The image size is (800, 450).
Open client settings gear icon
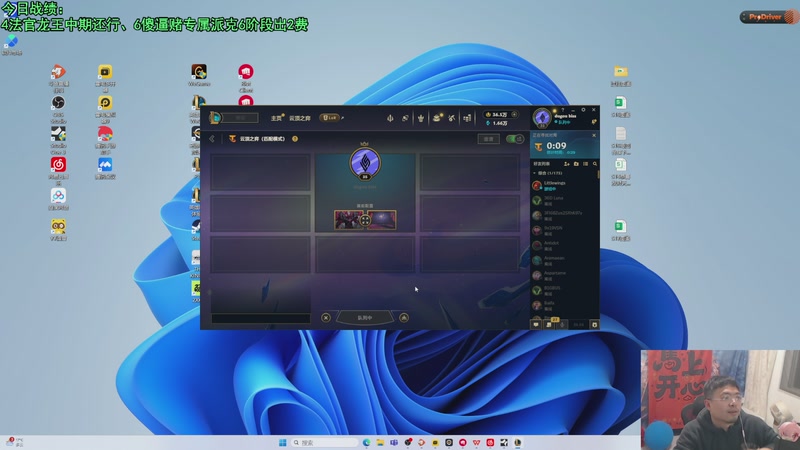(583, 110)
